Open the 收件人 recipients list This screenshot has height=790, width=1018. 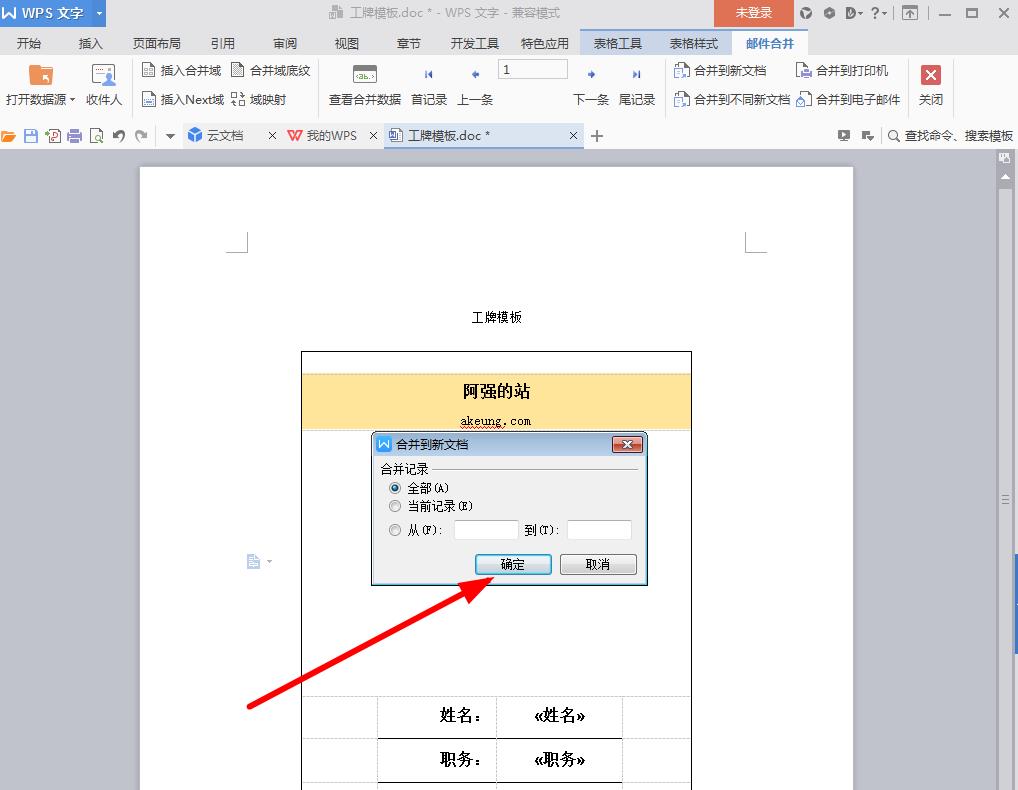point(103,76)
